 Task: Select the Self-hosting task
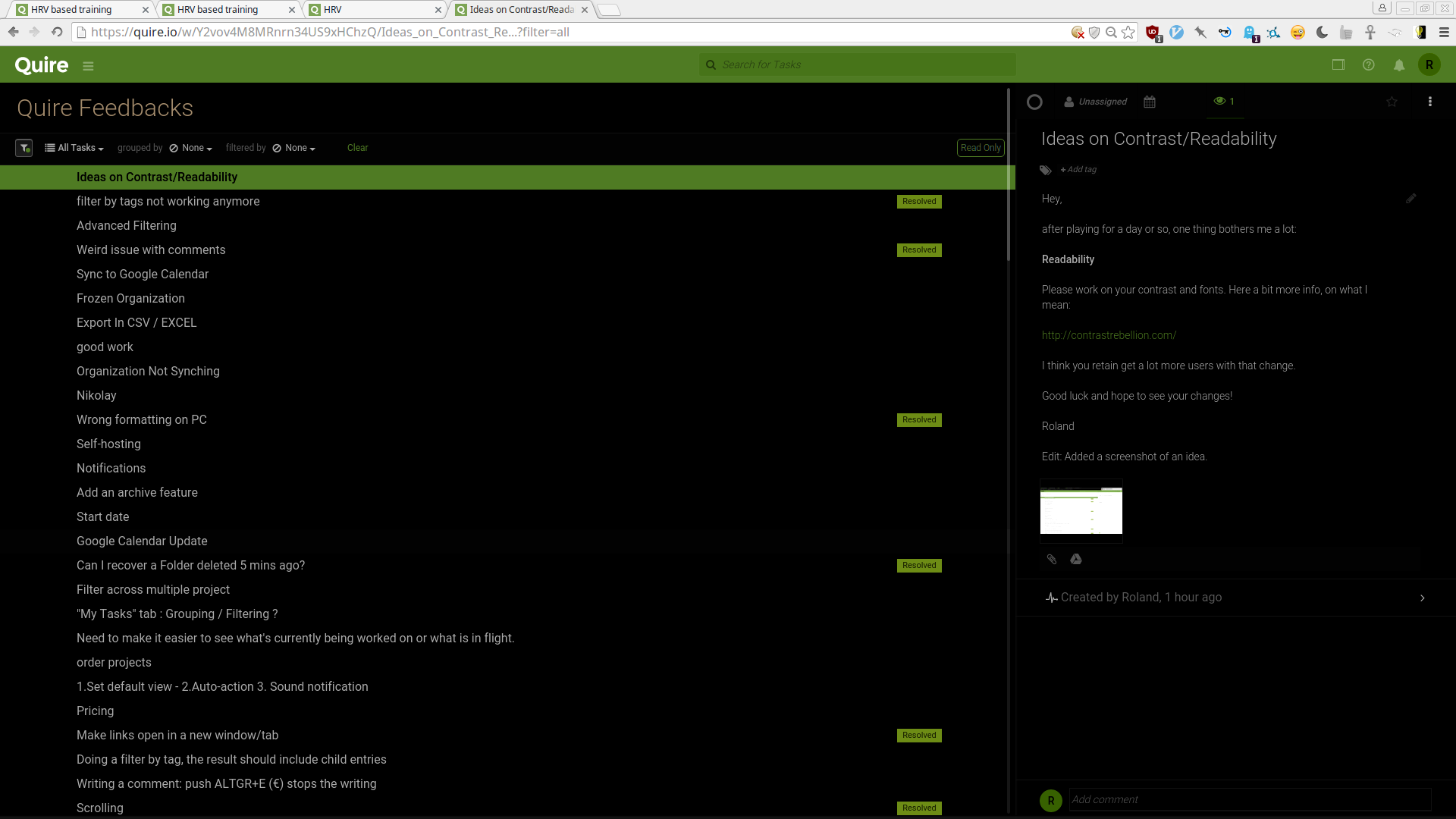[x=108, y=444]
